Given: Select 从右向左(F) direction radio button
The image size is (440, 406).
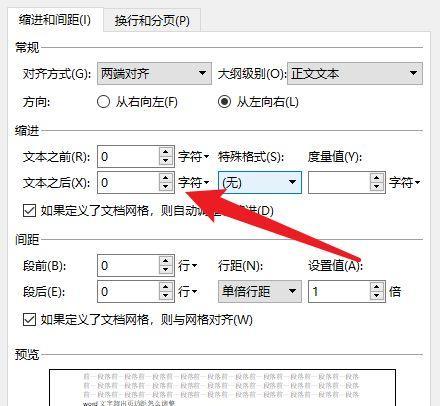Looking at the screenshot, I should (103, 102).
